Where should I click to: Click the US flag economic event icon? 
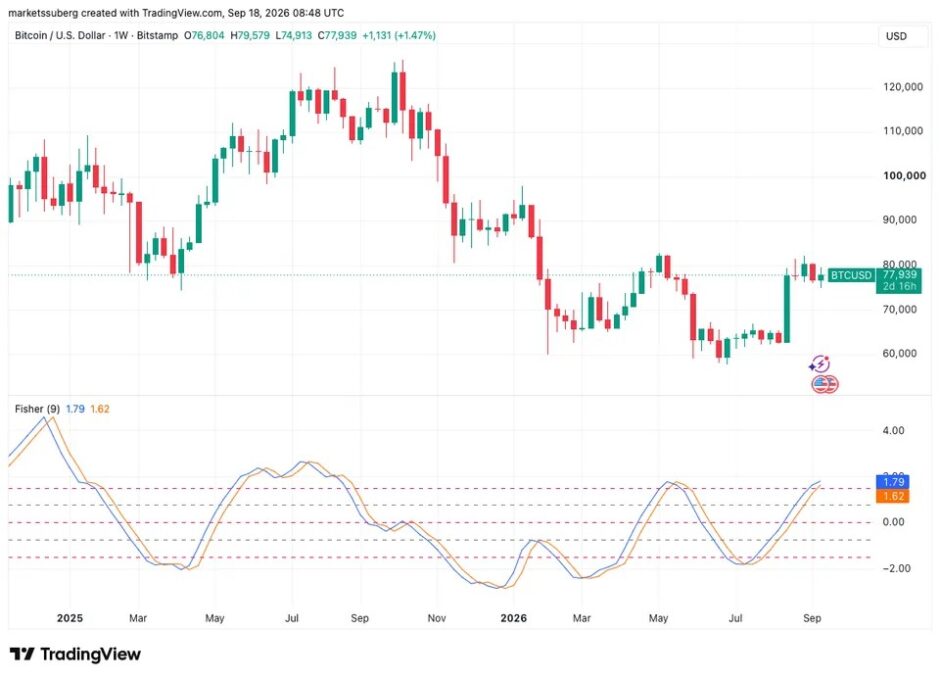click(825, 384)
